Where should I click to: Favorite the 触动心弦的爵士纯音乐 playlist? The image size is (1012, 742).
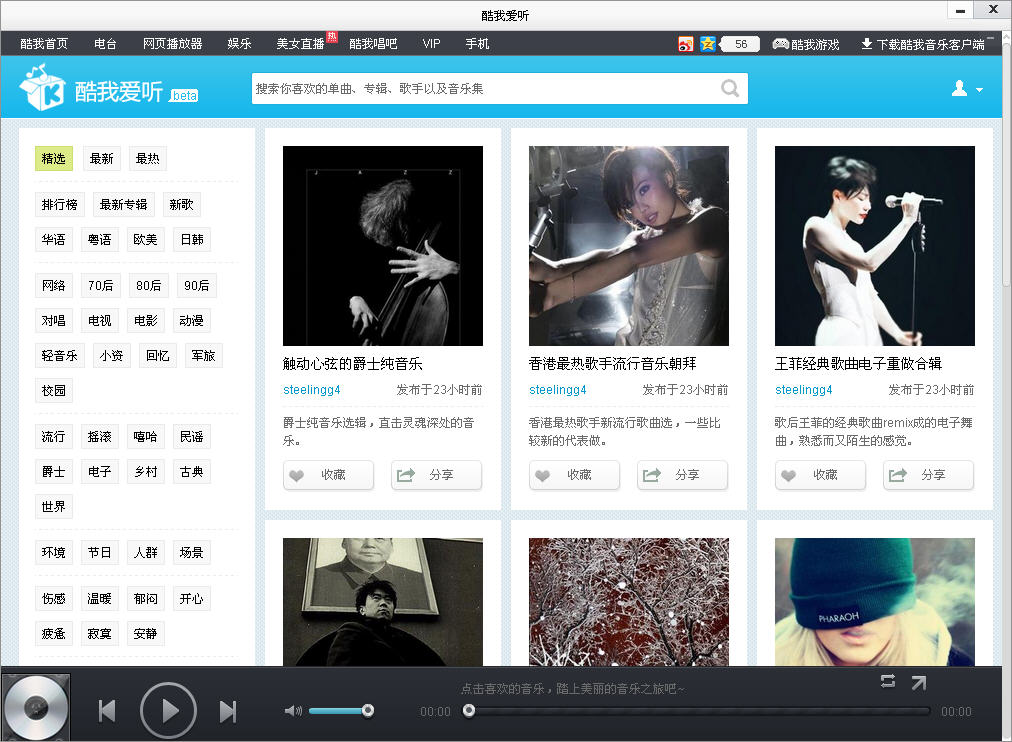coord(328,475)
